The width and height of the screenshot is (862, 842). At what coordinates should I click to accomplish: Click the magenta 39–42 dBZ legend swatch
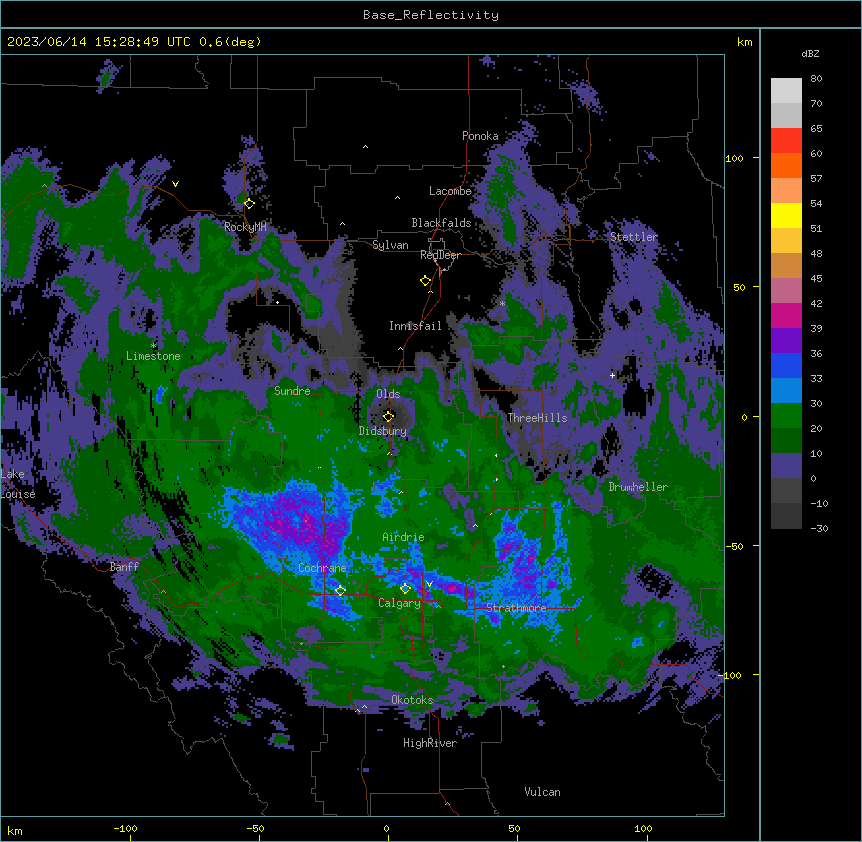tap(786, 315)
